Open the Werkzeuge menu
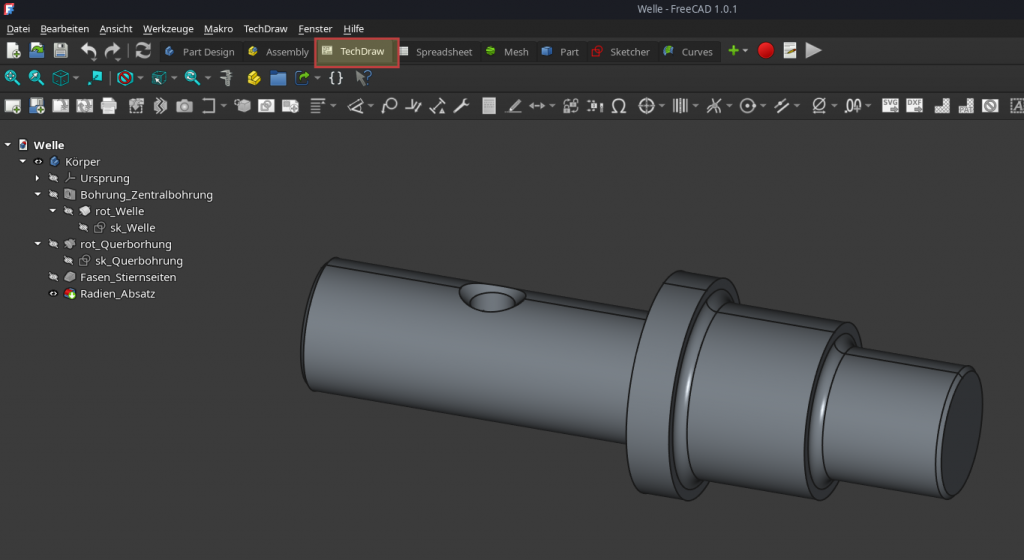1024x560 pixels. pyautogui.click(x=168, y=29)
